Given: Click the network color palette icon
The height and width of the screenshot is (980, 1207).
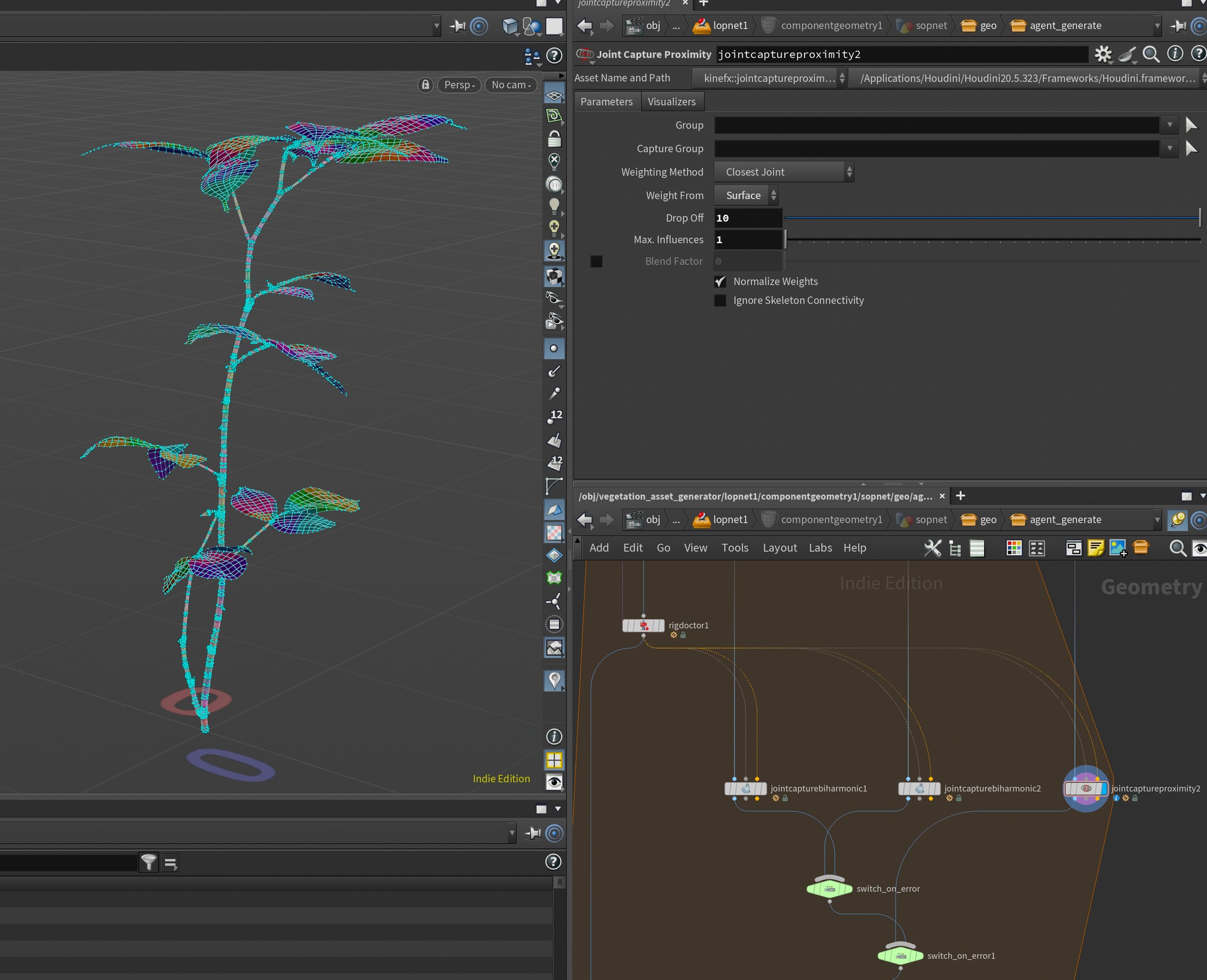Looking at the screenshot, I should 1014,548.
